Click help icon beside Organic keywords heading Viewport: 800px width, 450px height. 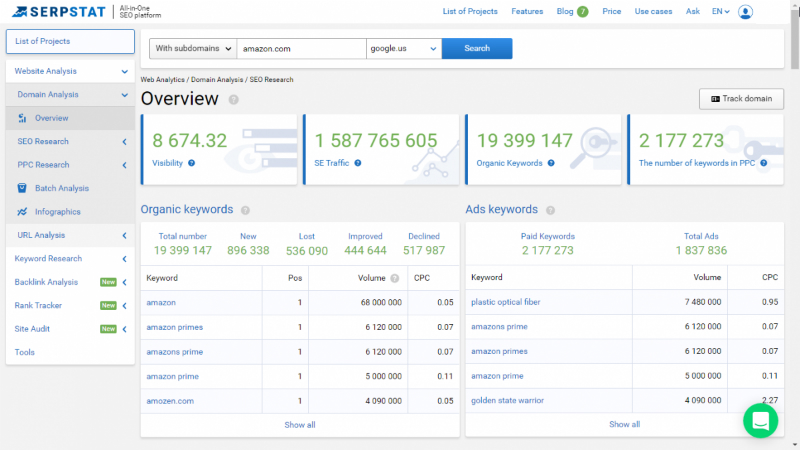pos(245,210)
